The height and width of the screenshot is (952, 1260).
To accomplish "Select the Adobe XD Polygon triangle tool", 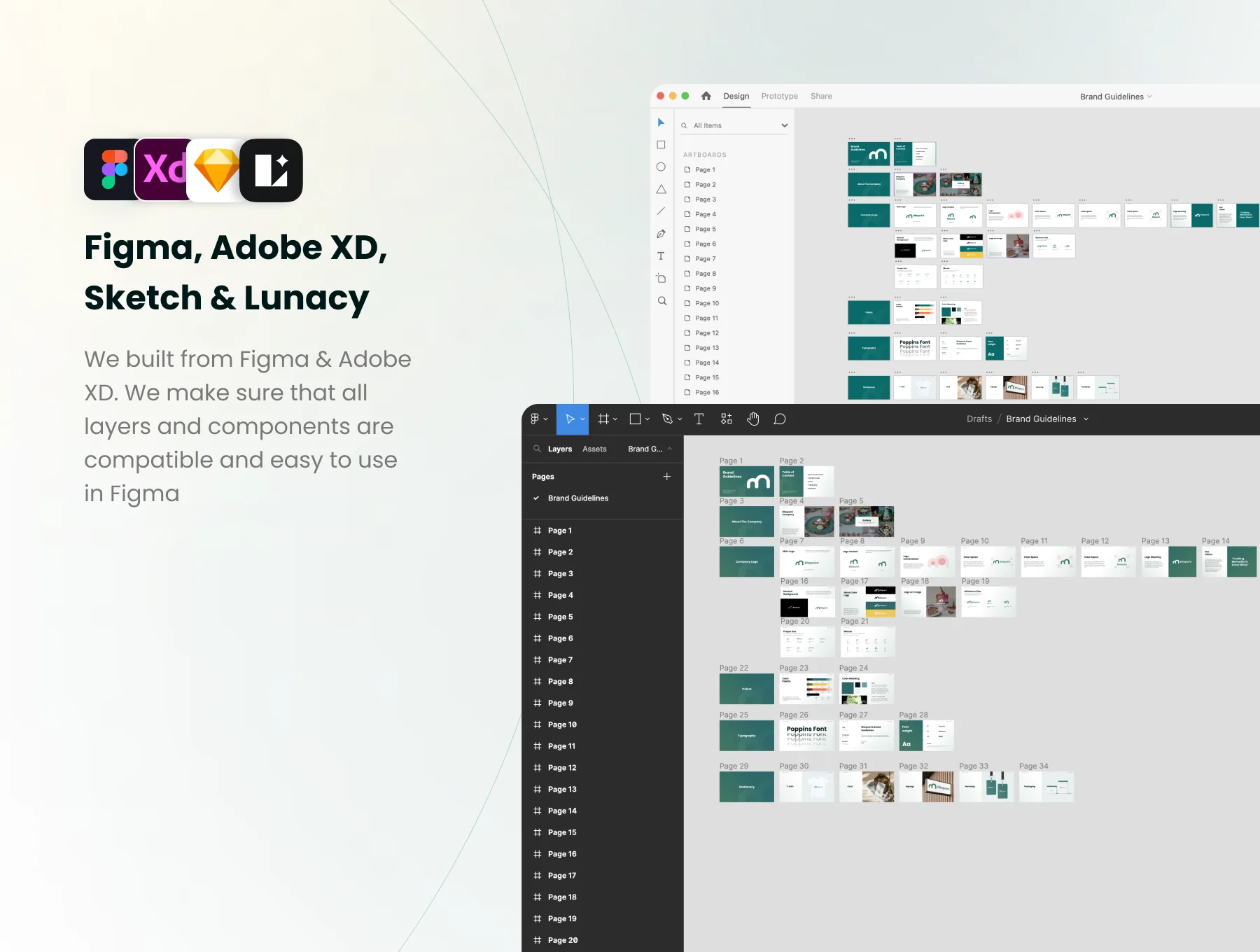I will (x=661, y=189).
